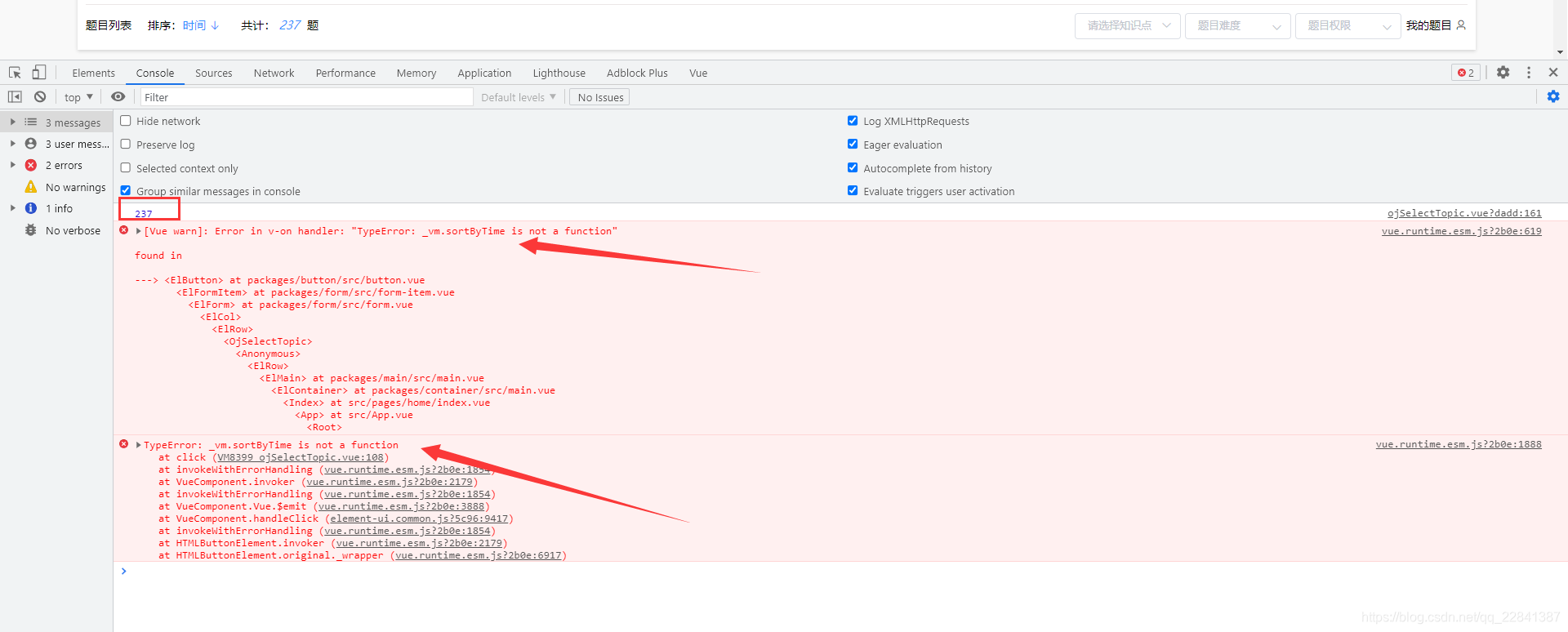Uncheck Log XMLHttpRequests checkbox
The height and width of the screenshot is (632, 1568).
pyautogui.click(x=853, y=120)
